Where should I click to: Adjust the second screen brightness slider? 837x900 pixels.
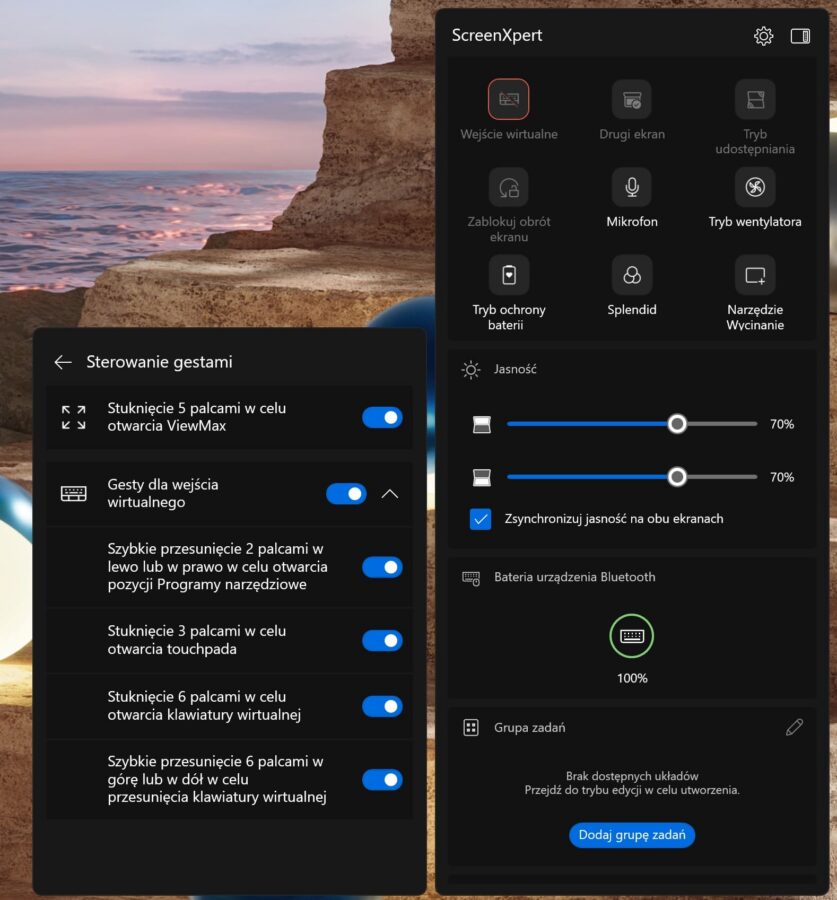(677, 477)
